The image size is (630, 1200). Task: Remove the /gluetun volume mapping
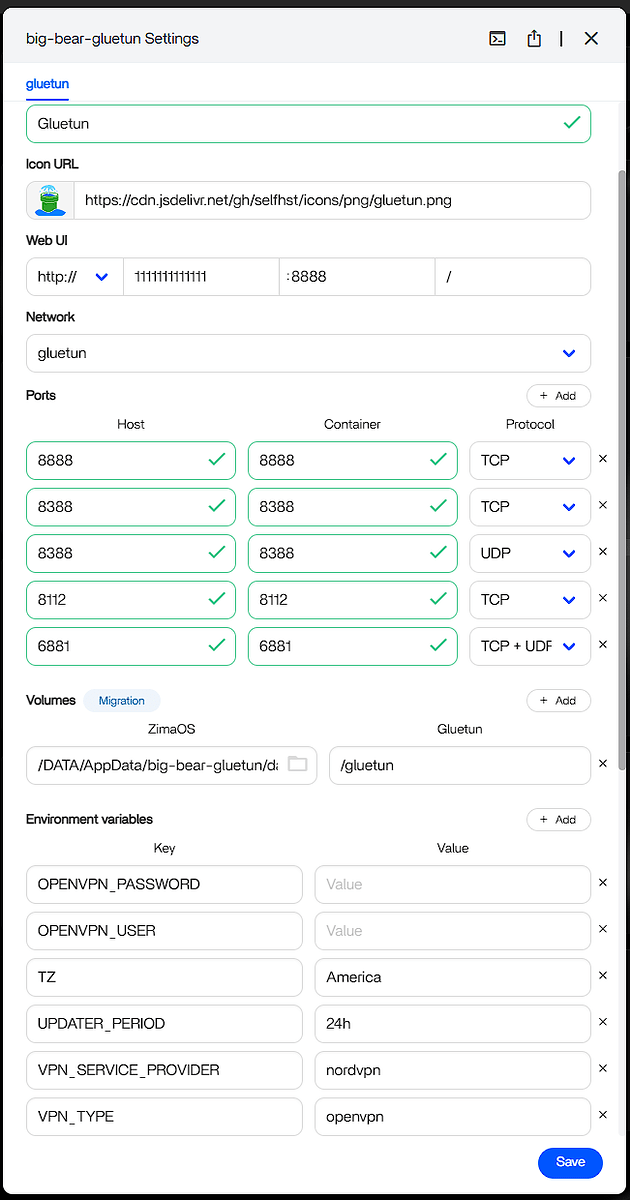[602, 764]
